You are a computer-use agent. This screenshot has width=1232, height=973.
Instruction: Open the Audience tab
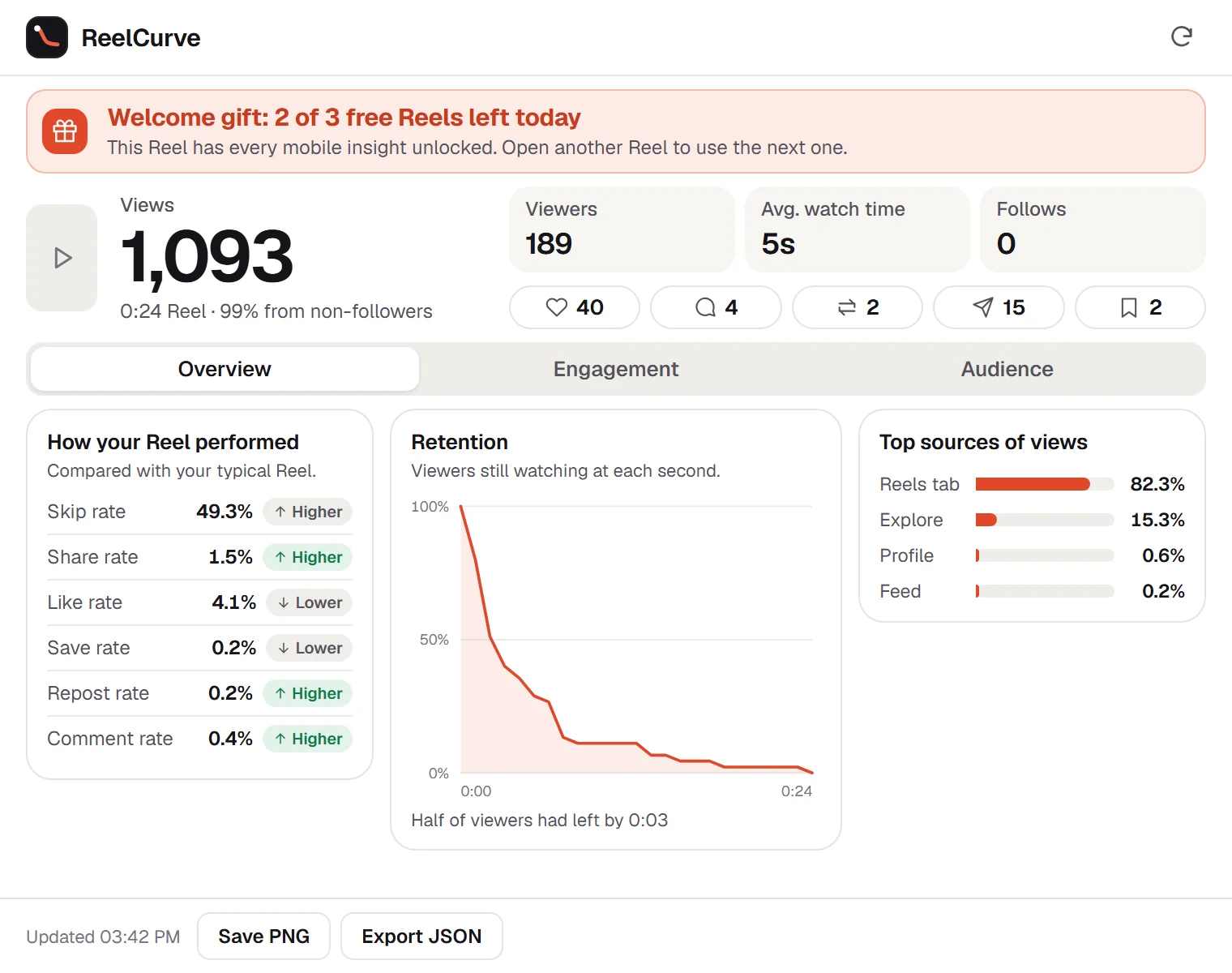(x=1007, y=369)
